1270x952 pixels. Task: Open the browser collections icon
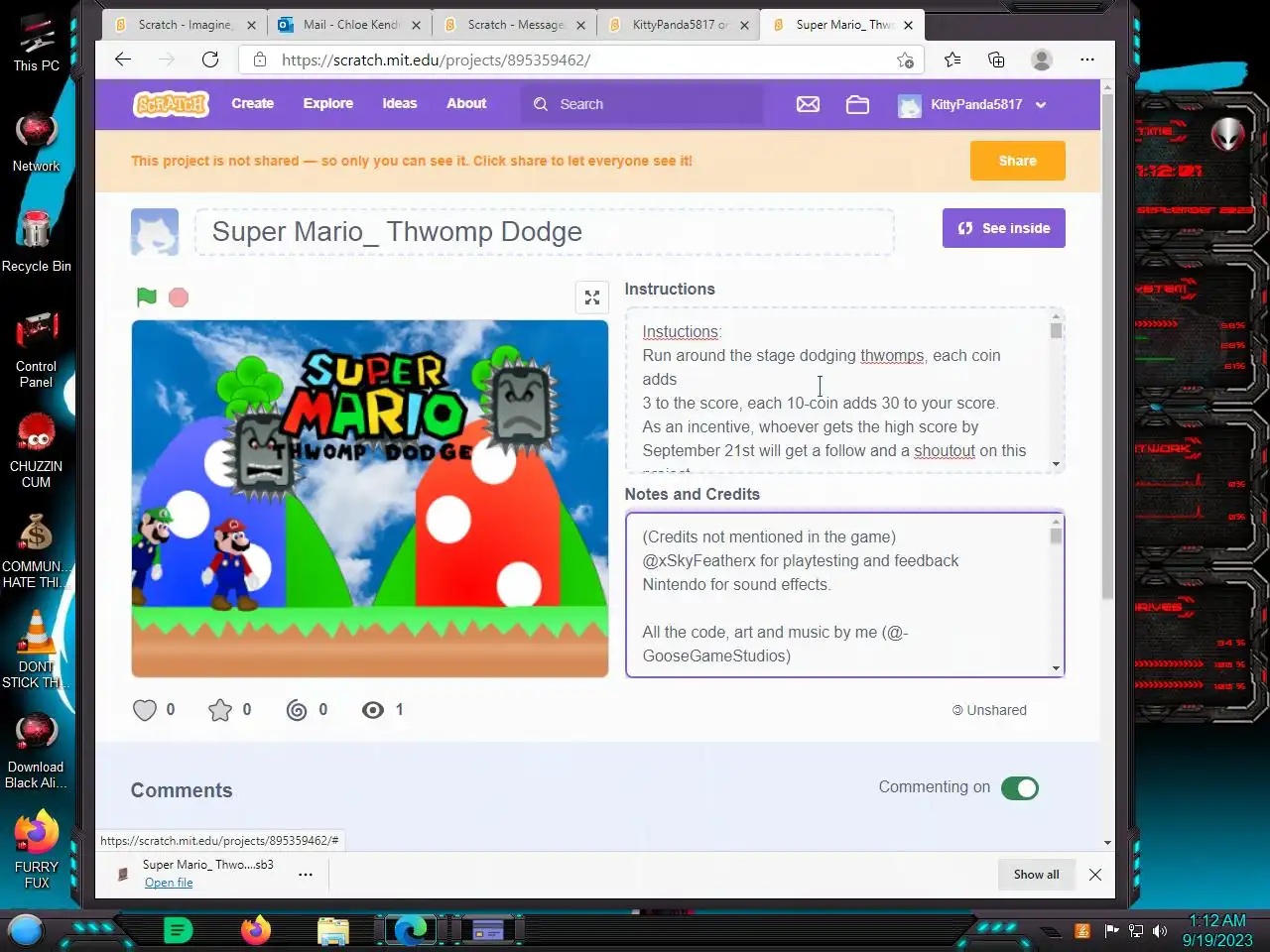[996, 59]
